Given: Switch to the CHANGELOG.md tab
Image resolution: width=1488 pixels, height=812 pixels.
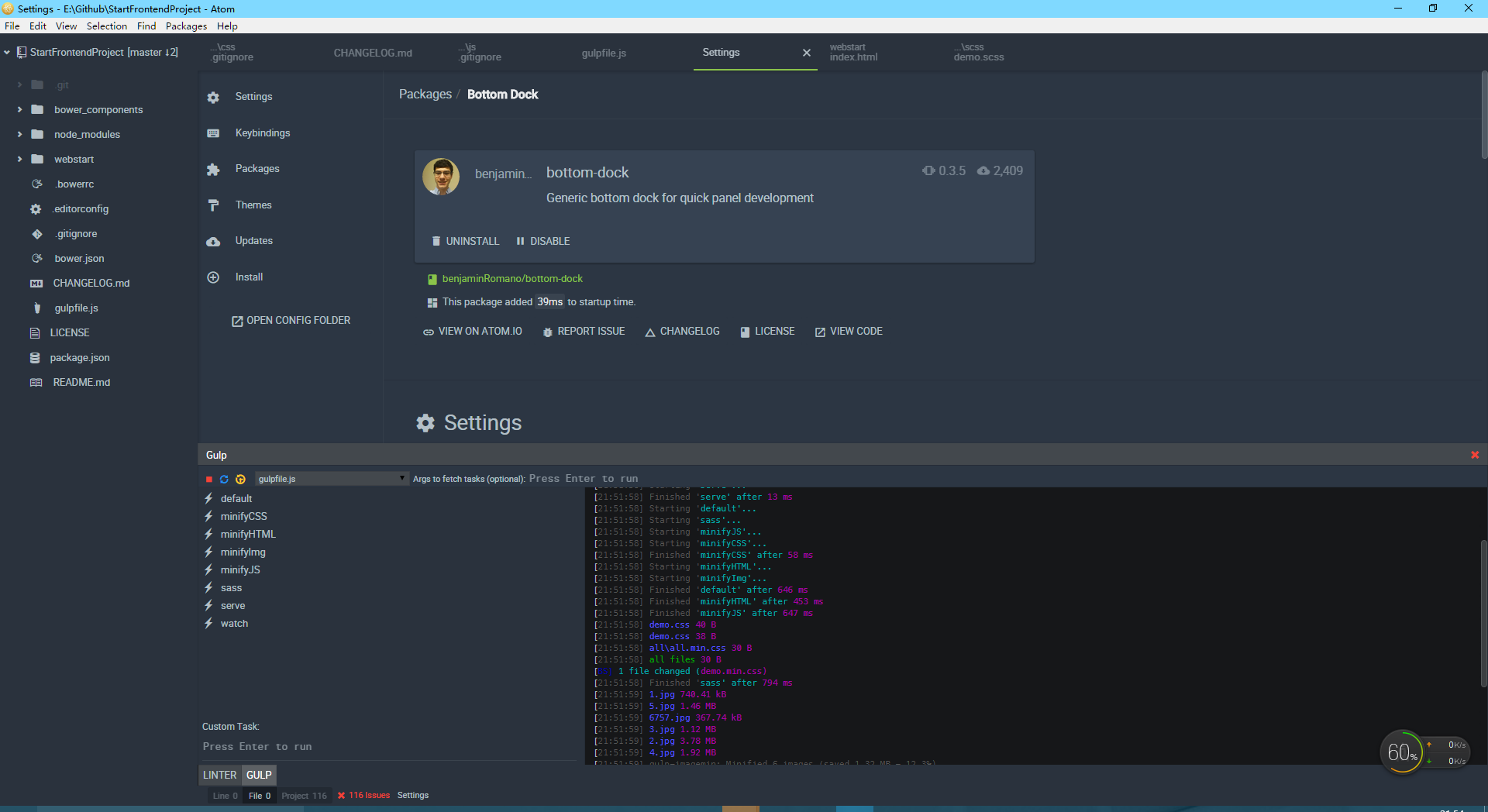Looking at the screenshot, I should [373, 53].
